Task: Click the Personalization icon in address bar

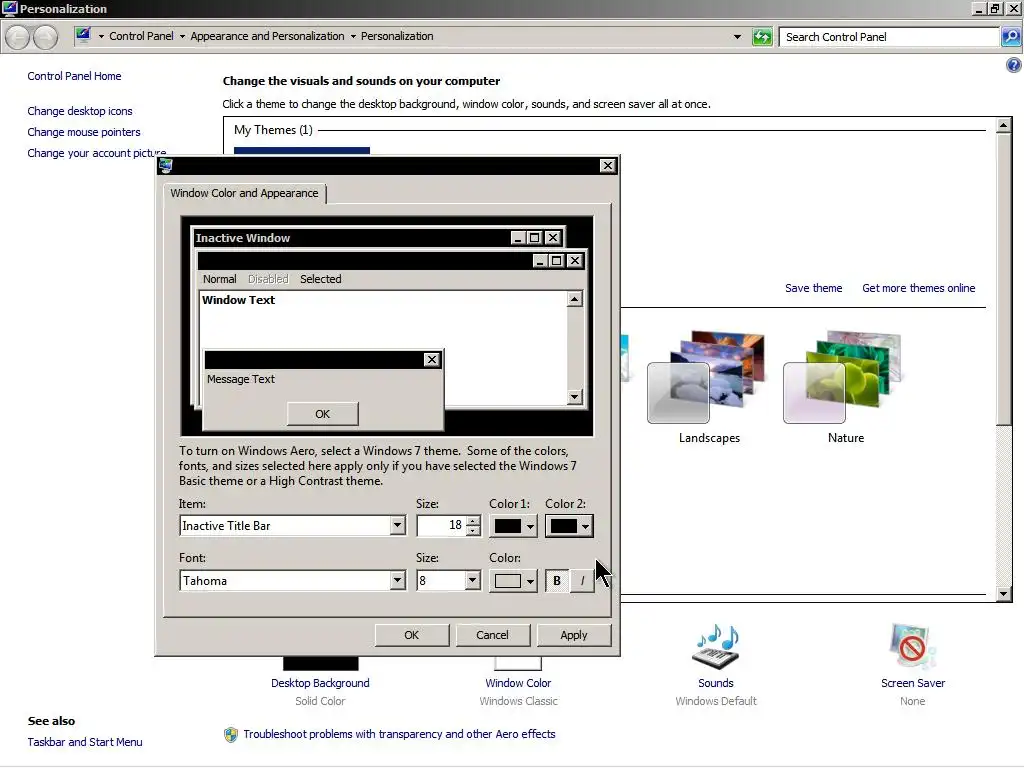Action: pyautogui.click(x=83, y=35)
